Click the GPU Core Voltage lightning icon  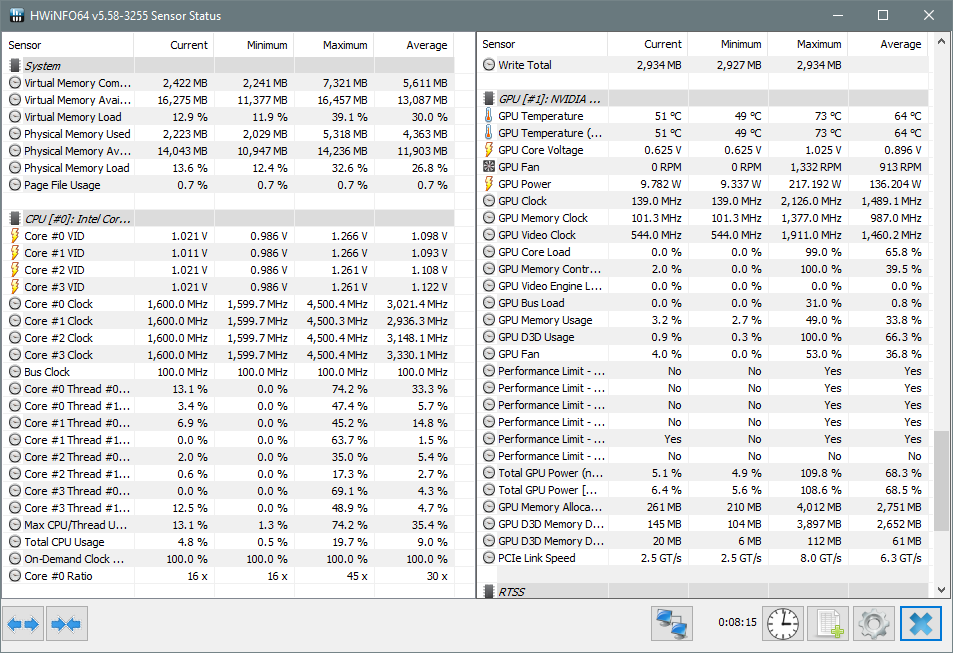coord(489,150)
